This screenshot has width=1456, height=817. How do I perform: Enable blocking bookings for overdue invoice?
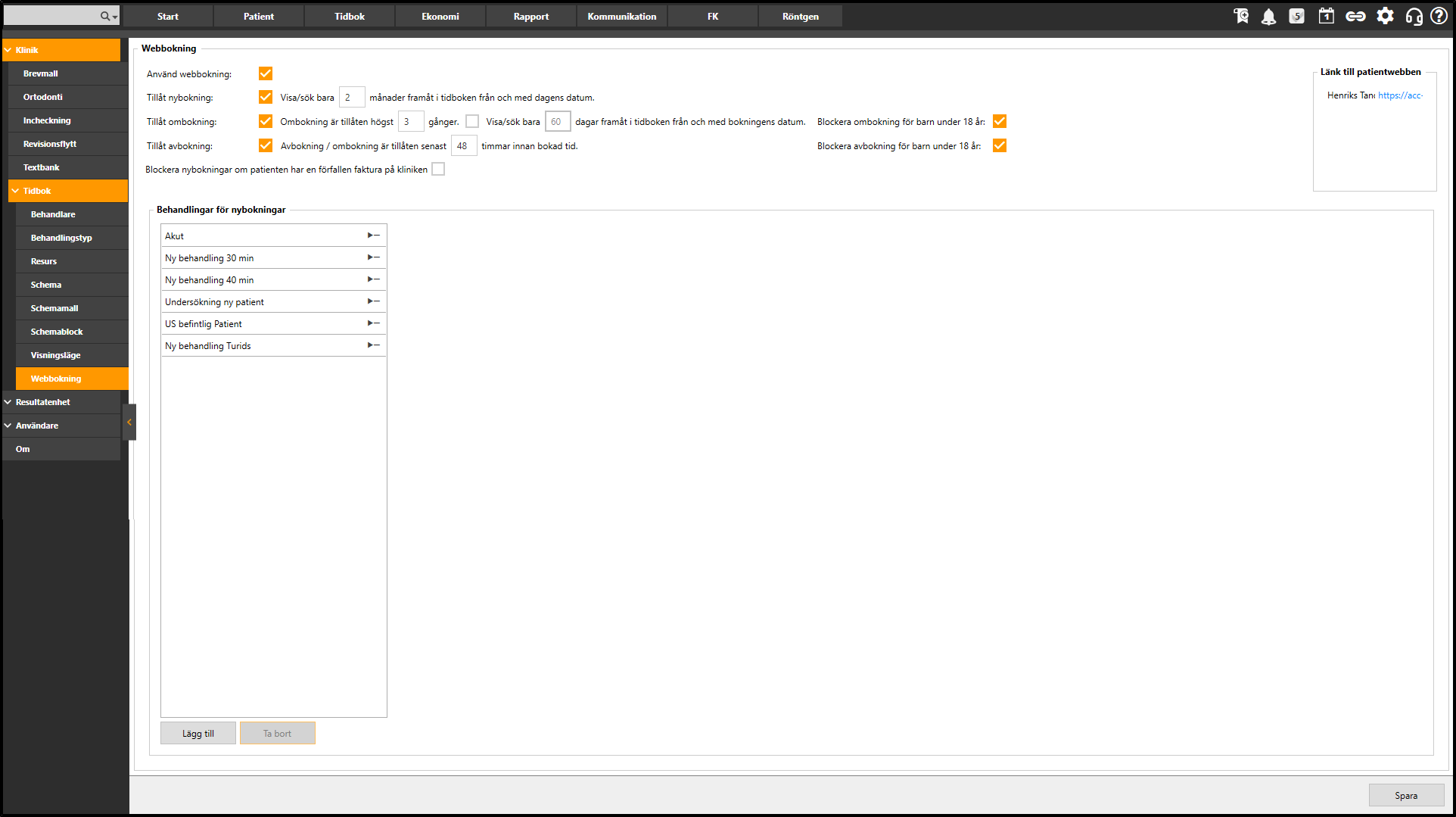(x=438, y=170)
